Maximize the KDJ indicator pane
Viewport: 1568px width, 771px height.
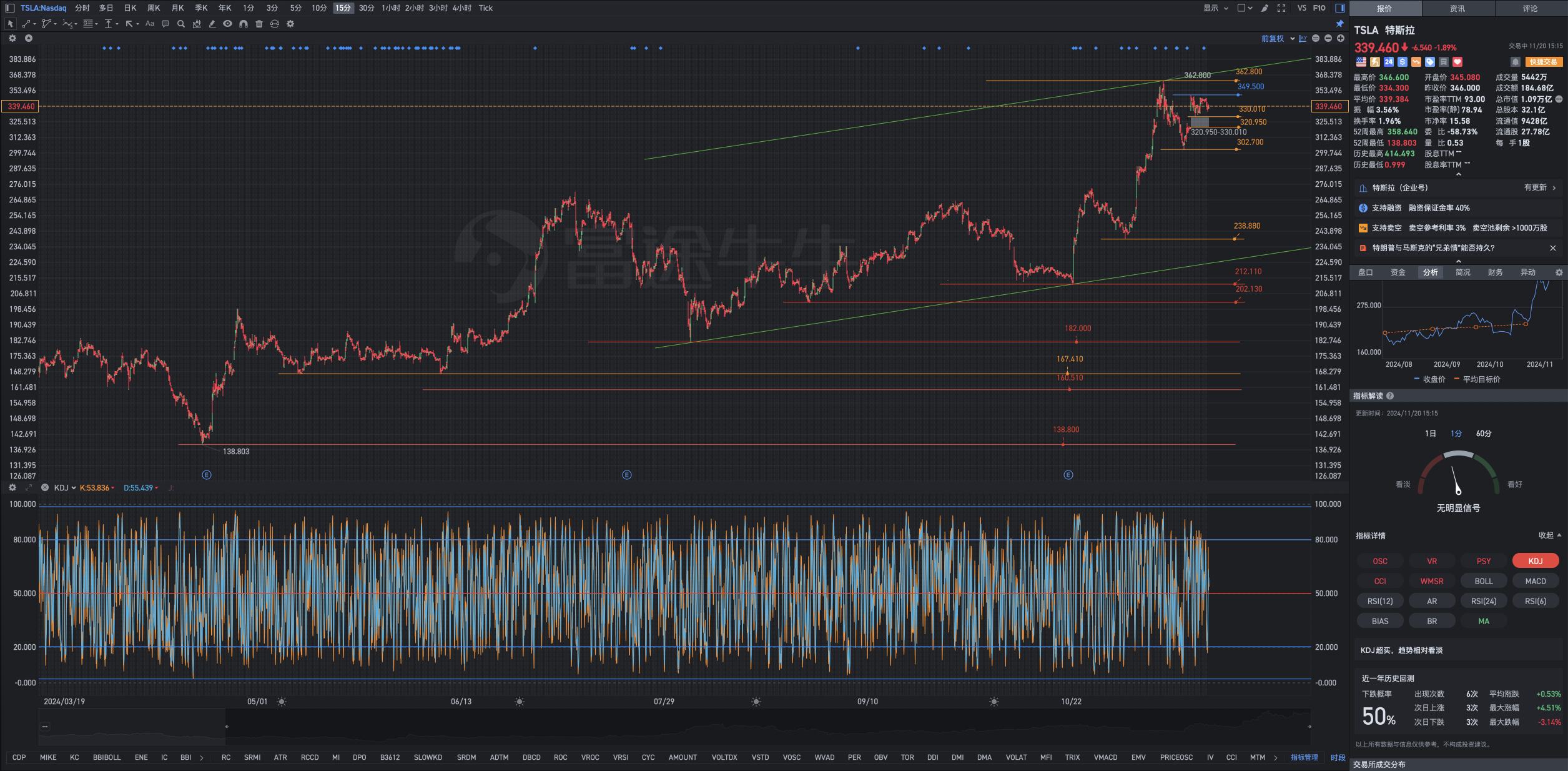[x=28, y=488]
